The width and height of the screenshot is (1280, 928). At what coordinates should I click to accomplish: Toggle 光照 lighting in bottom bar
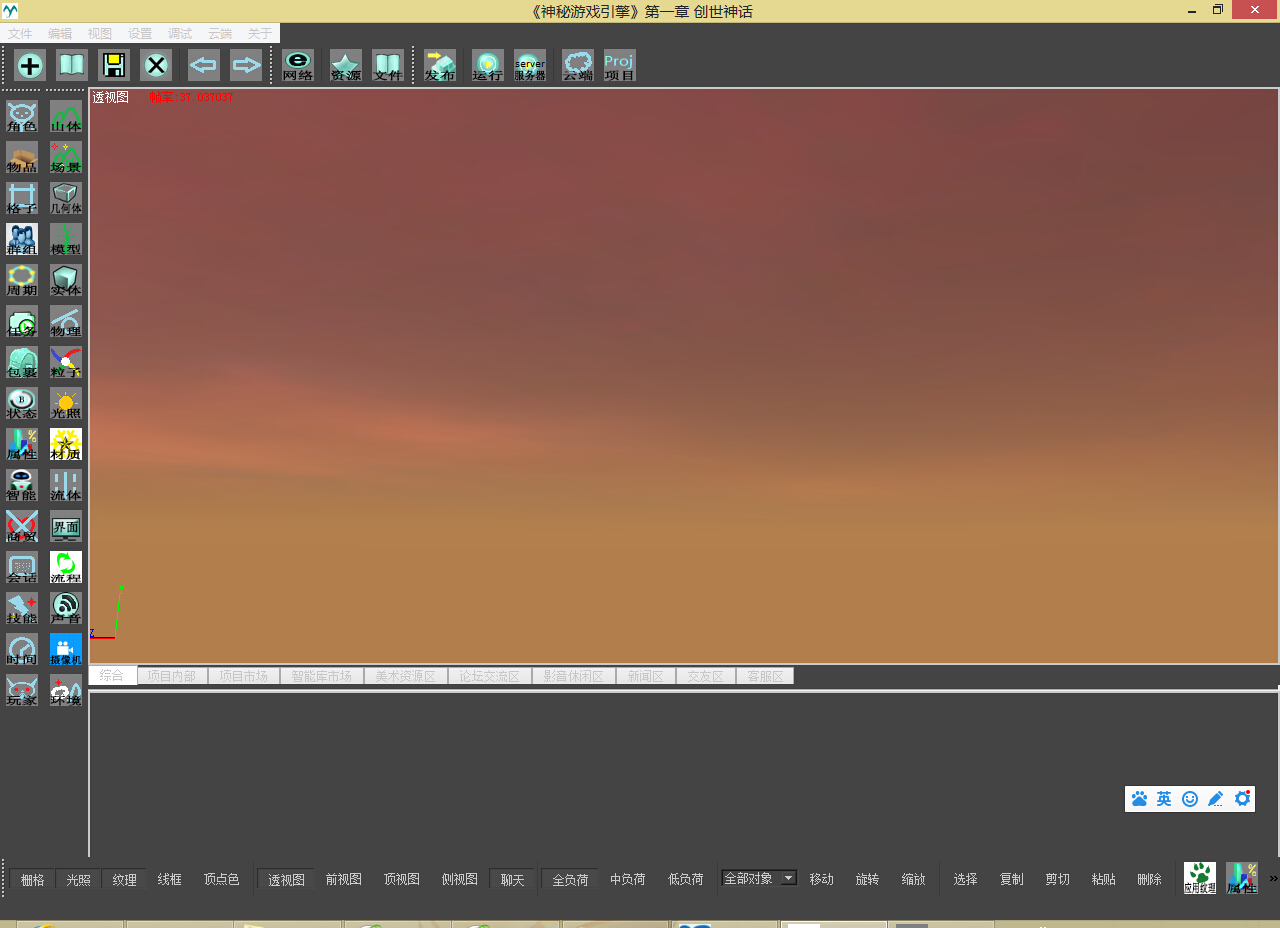[x=79, y=880]
